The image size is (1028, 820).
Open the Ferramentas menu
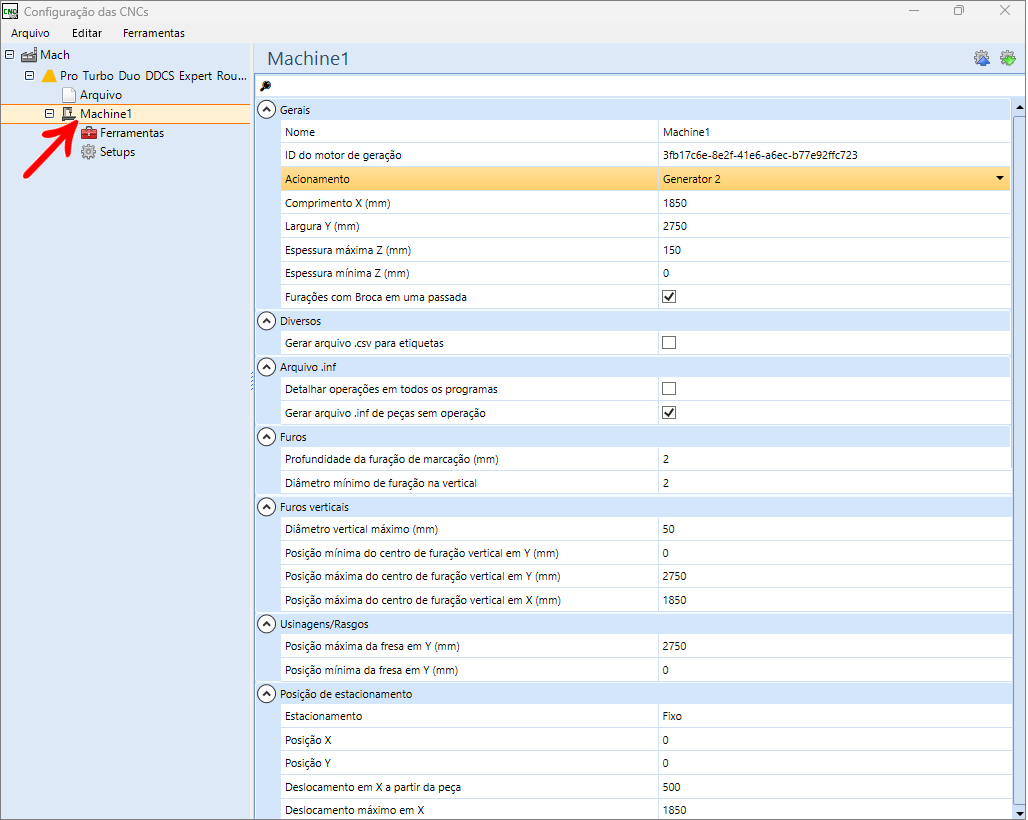coord(153,33)
